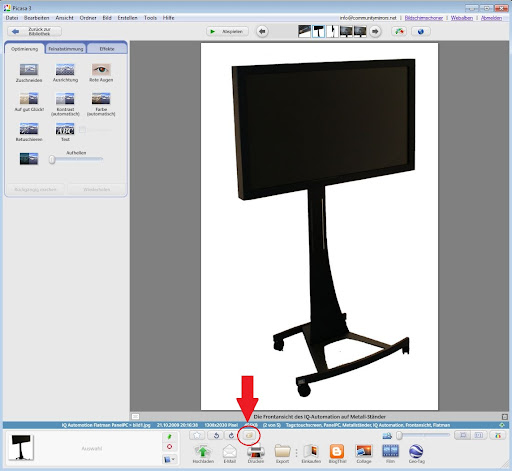Fit photo to viewing area button

463,435
